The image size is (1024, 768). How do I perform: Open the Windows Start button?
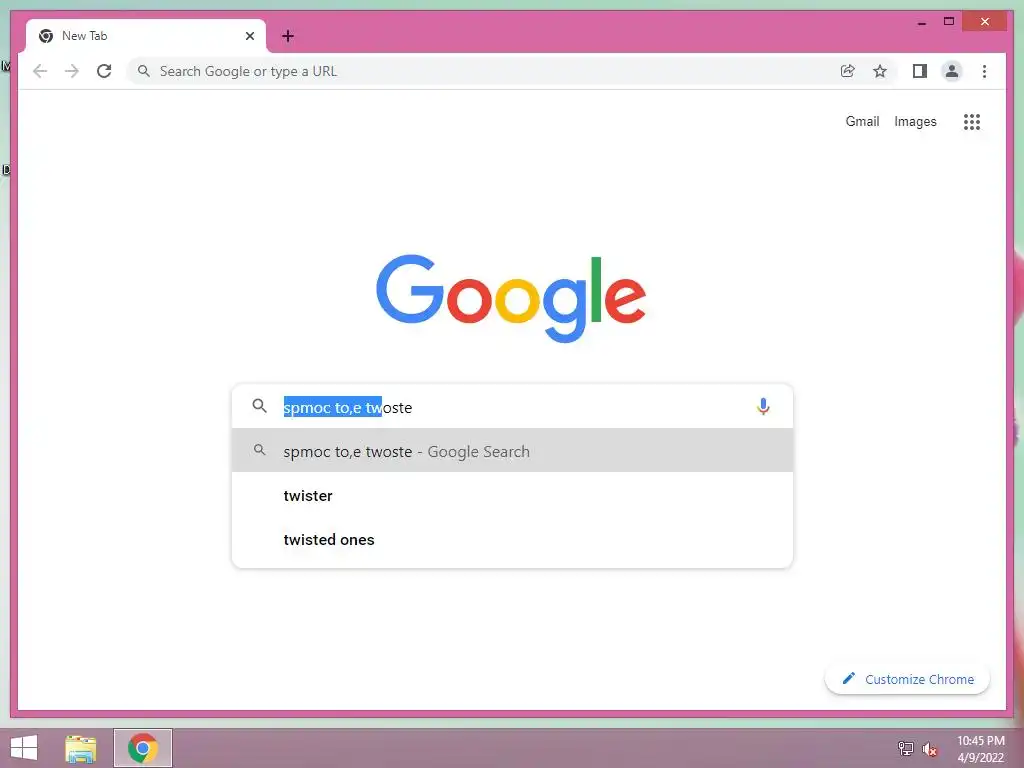coord(24,748)
